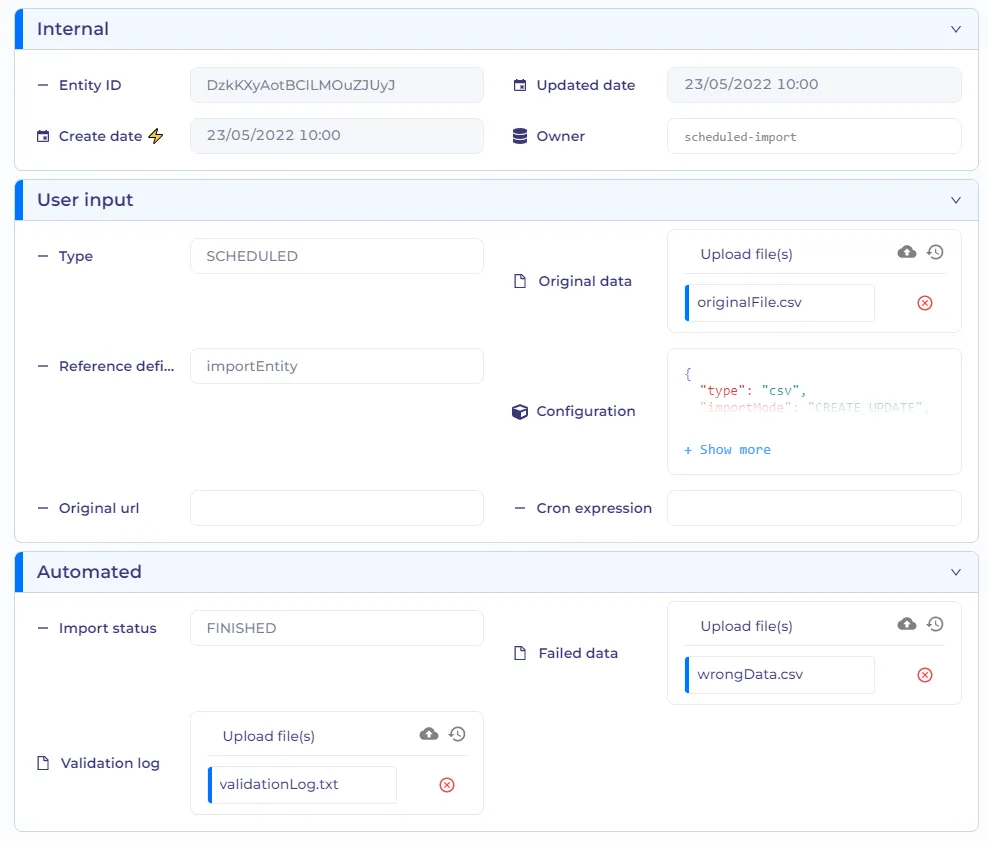Screen dimensions: 988x841
Task: Expand Configuration with Show more
Action: (728, 450)
